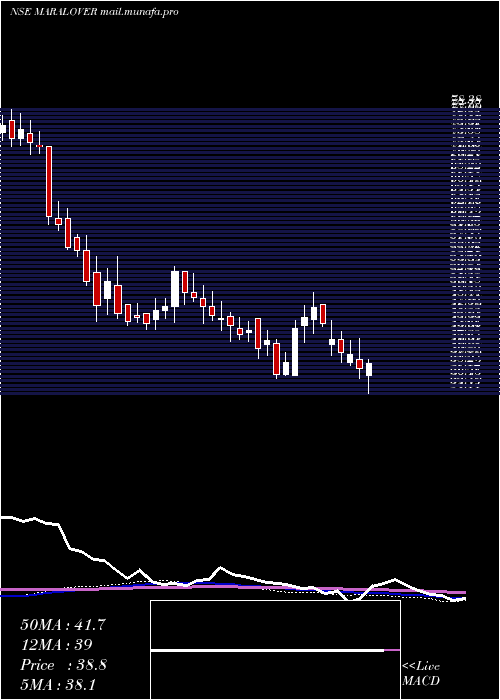This screenshot has width=500, height=700.
Task: Click the NSE MARALOVER mail.munafa.pro chart title
Action: click(94, 12)
